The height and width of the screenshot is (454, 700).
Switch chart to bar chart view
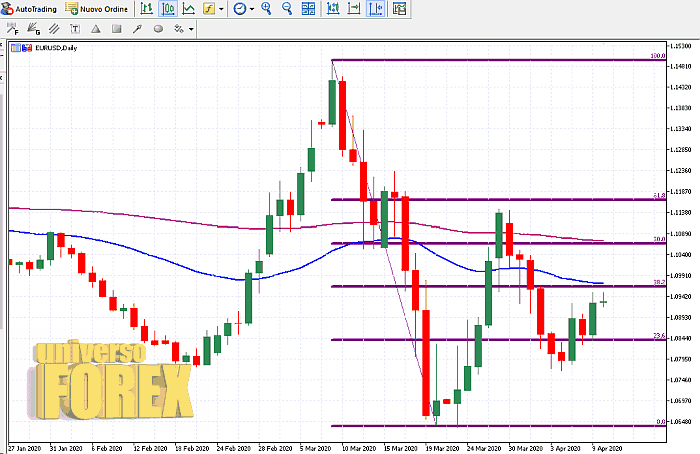click(x=147, y=8)
